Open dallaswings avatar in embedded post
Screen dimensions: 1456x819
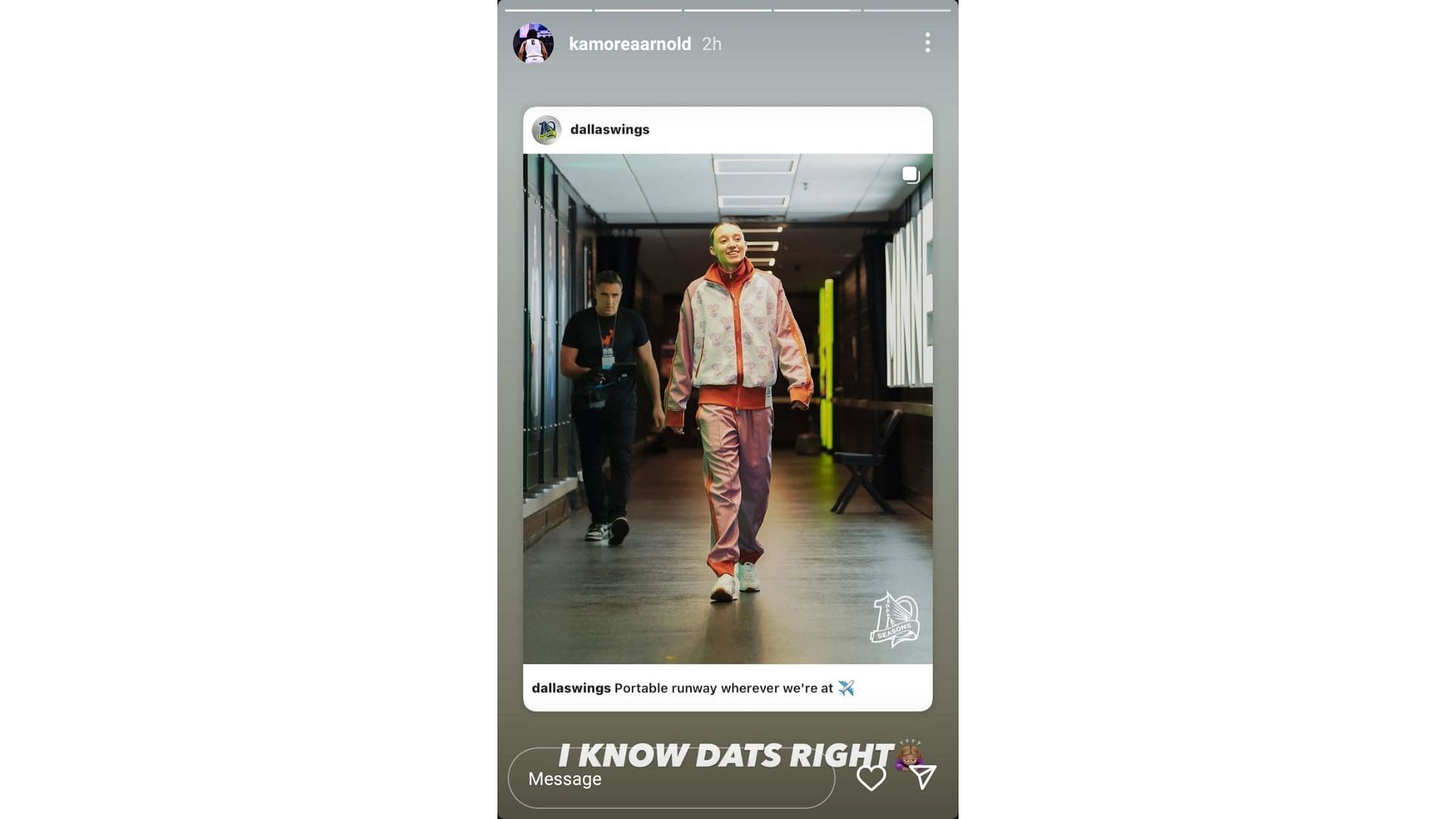pos(546,130)
